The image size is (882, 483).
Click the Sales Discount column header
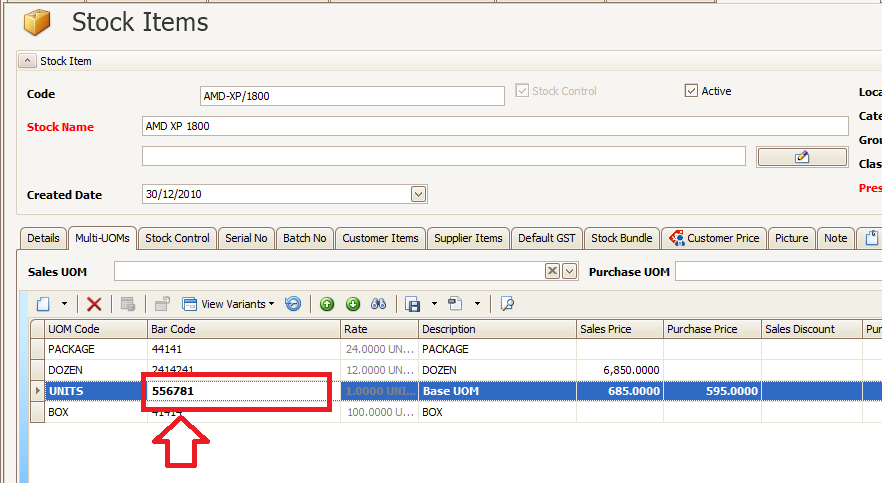812,329
